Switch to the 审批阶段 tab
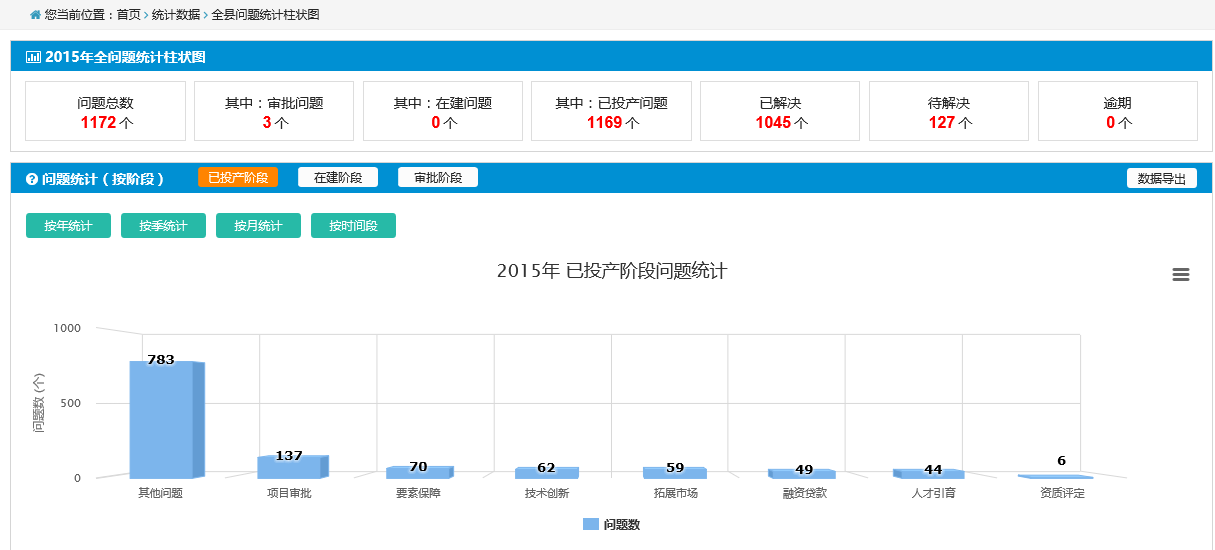This screenshot has width=1215, height=550. [438, 177]
